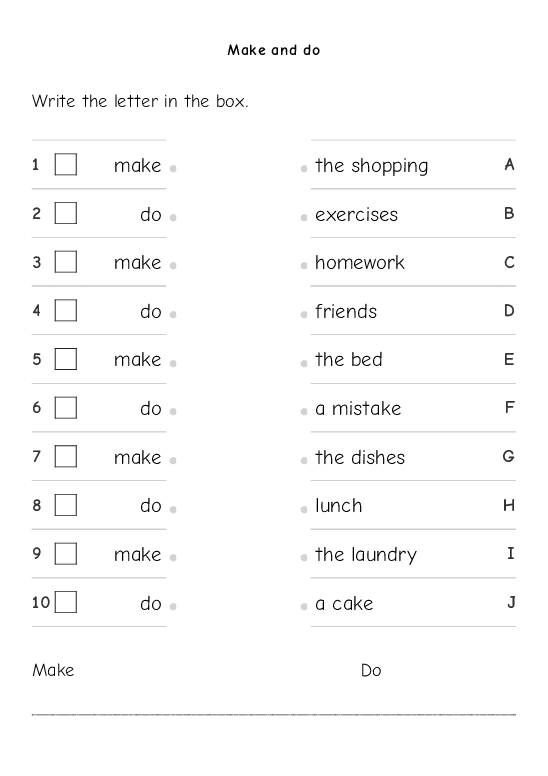Screen dimensions: 548x776
Task: Click the 'Make' heading at the bottom
Action: (x=53, y=670)
